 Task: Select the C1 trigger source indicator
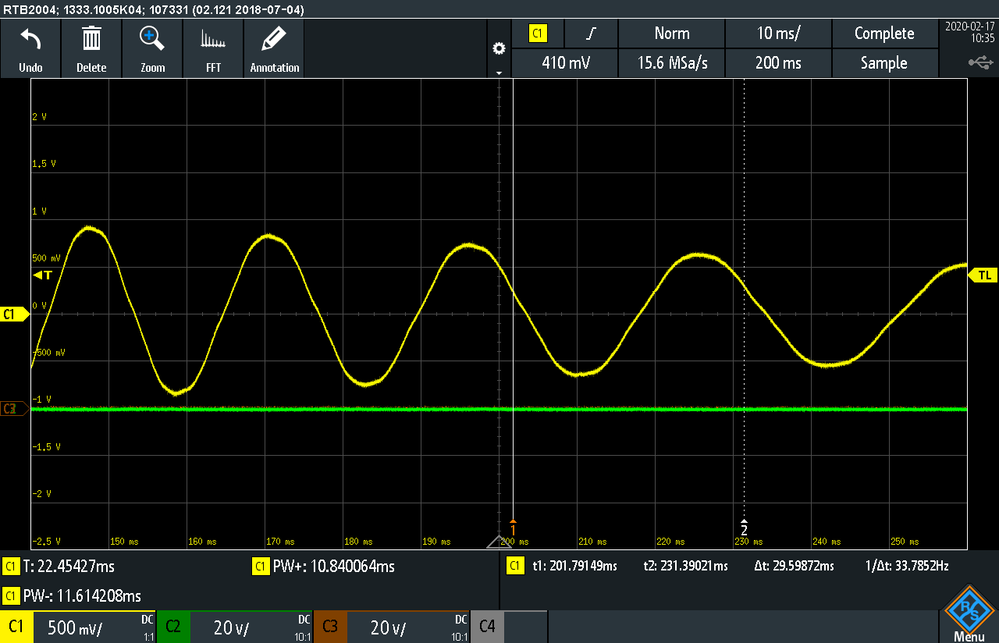[x=538, y=34]
